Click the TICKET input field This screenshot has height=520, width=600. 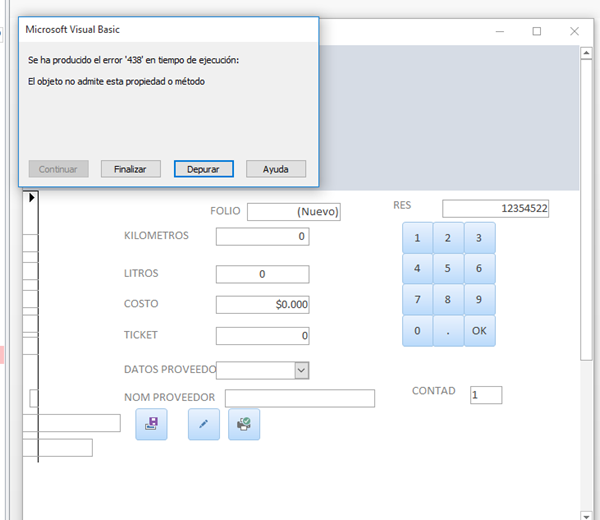pyautogui.click(x=262, y=336)
